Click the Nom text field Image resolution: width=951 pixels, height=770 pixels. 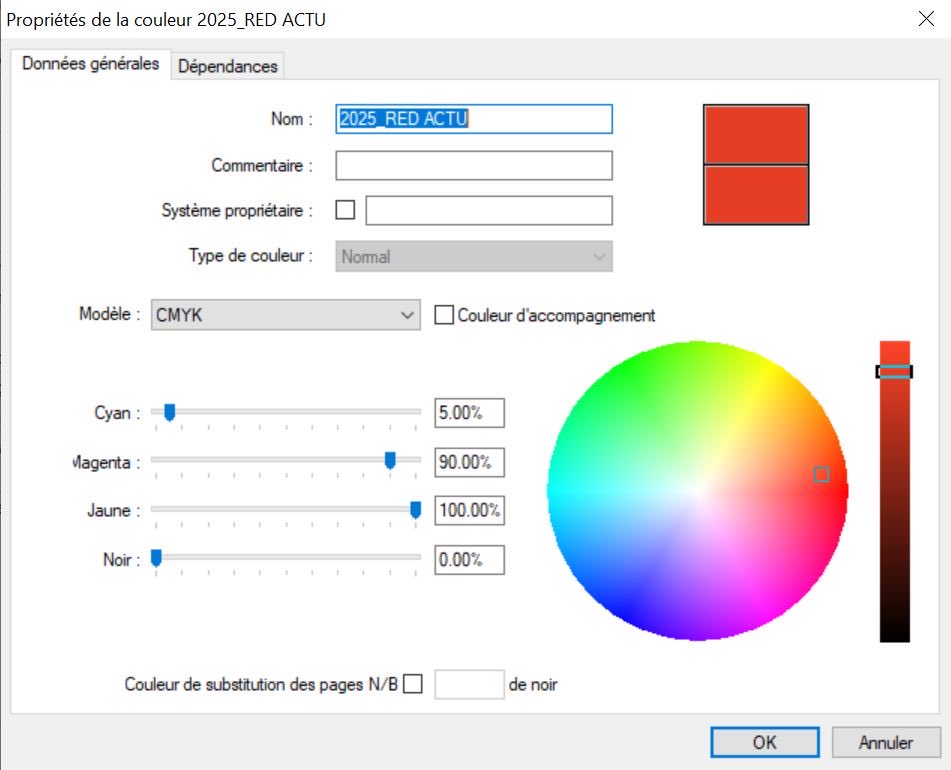(474, 119)
